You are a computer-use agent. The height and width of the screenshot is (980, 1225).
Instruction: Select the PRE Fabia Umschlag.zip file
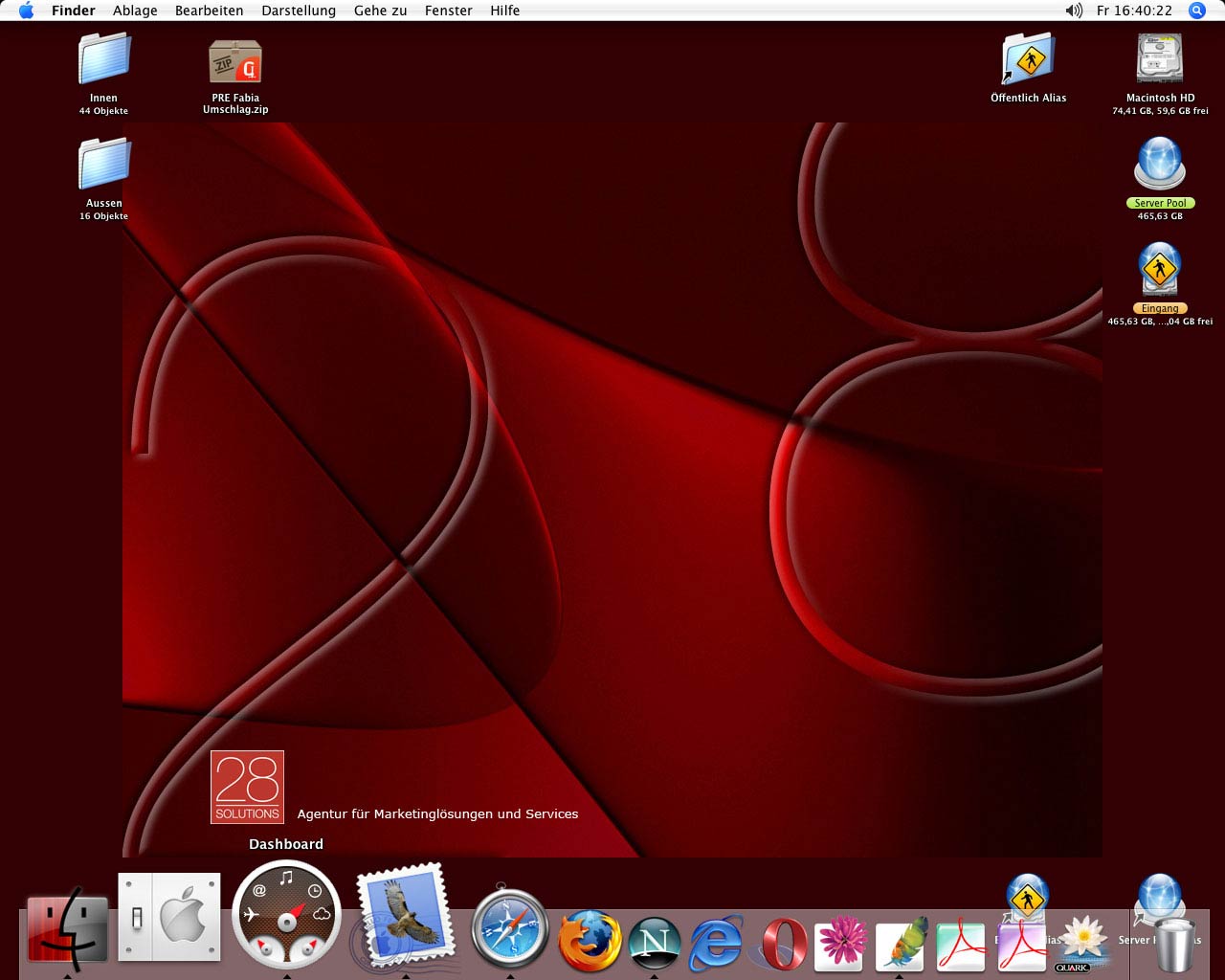pos(235,64)
